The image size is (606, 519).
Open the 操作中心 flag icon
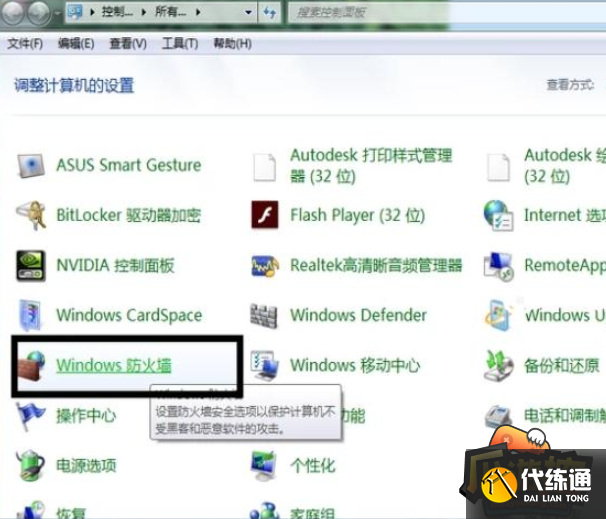[30, 416]
